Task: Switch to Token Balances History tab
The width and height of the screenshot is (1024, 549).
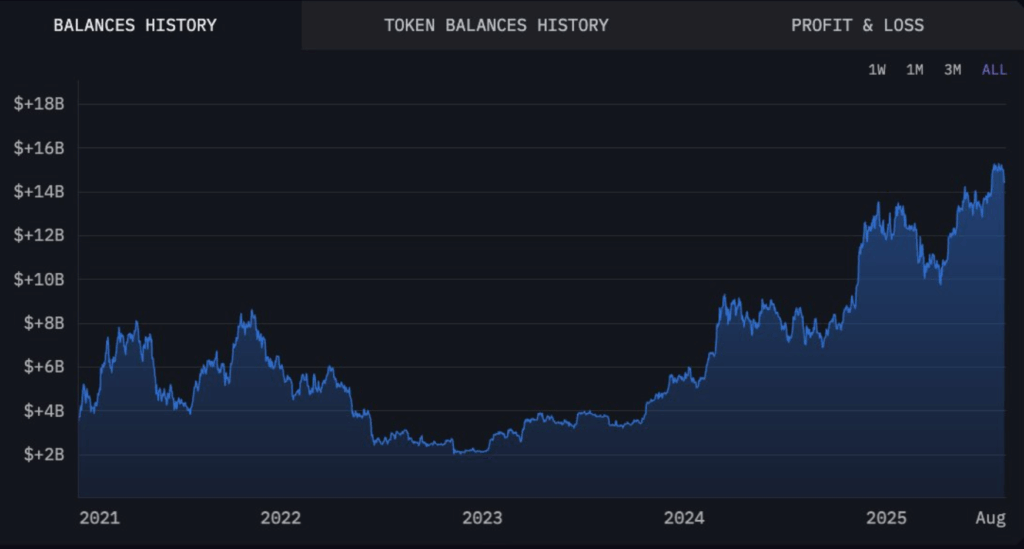Action: coord(496,25)
